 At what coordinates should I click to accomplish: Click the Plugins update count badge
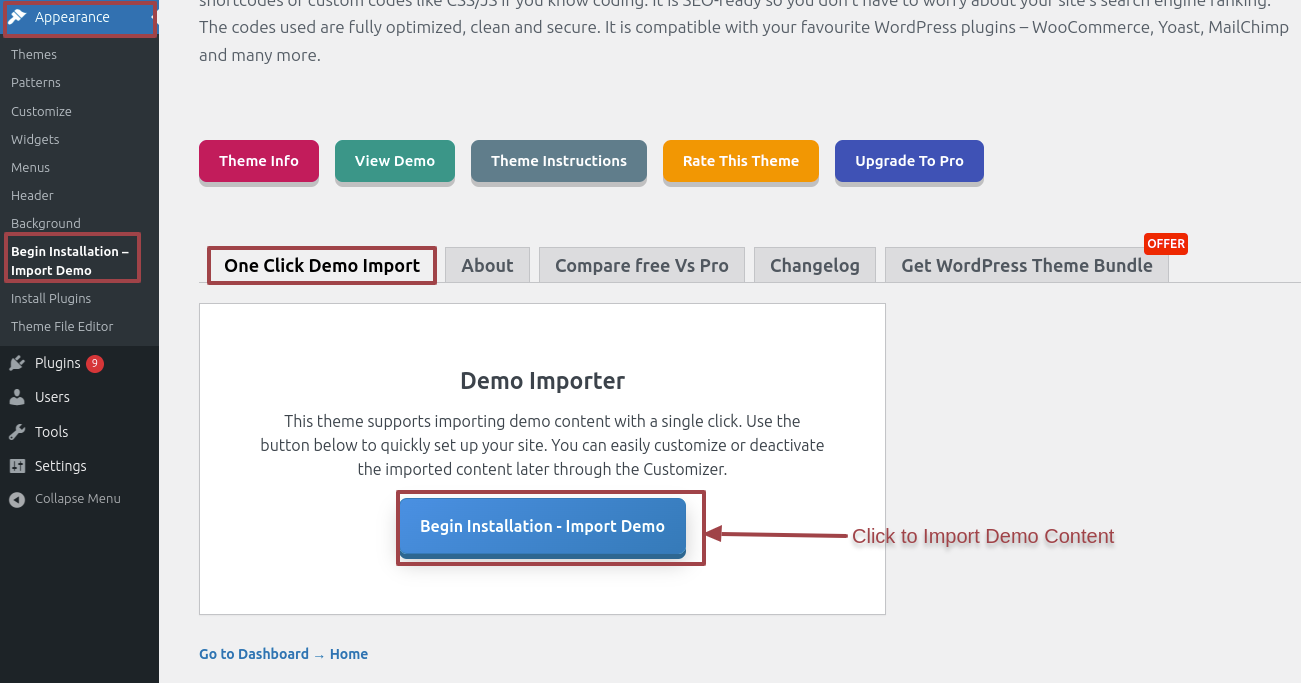coord(95,363)
